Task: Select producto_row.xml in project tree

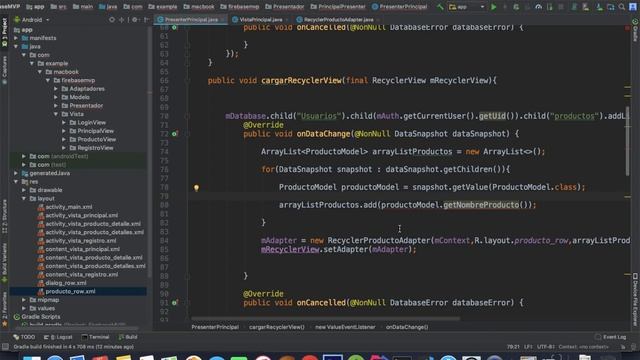Action: 70,291
